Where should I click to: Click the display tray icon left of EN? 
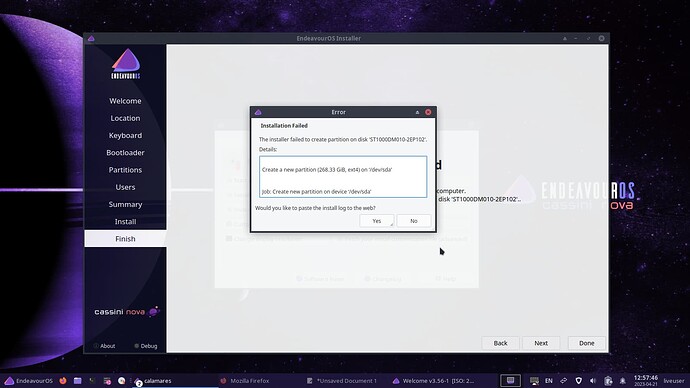click(x=534, y=381)
